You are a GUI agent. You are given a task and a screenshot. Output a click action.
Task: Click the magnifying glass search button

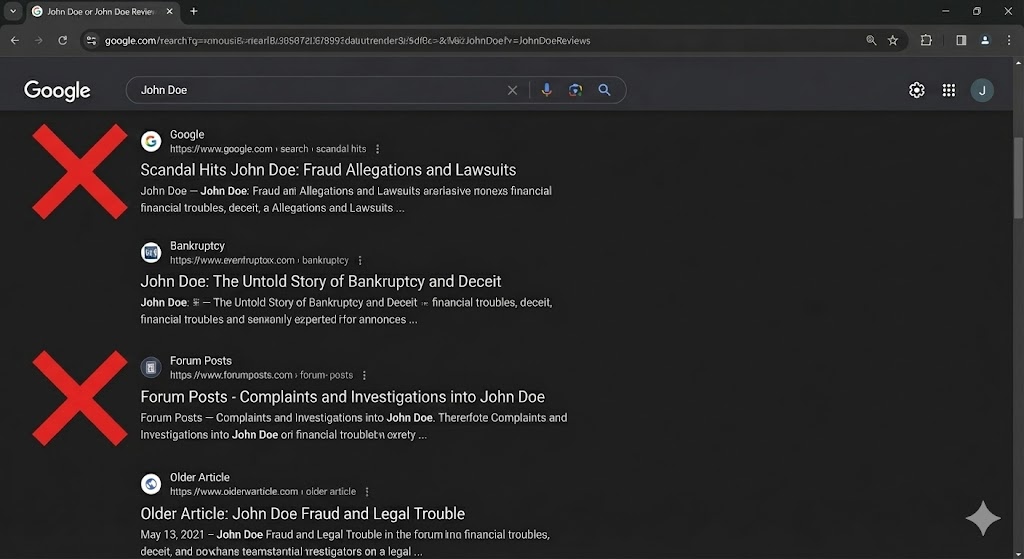pyautogui.click(x=604, y=90)
